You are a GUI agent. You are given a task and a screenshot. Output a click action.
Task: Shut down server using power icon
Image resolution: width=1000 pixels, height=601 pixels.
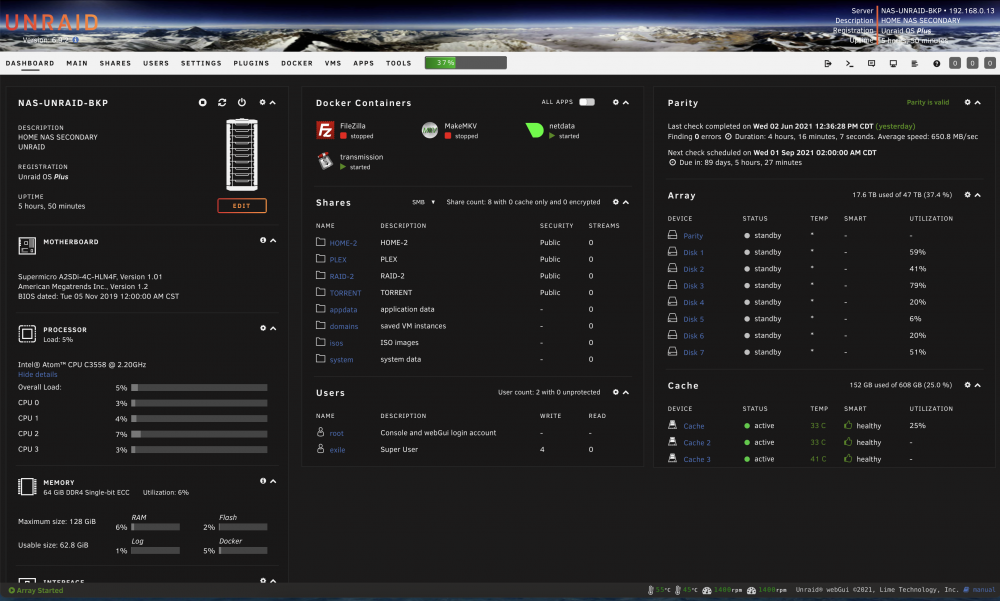[x=242, y=103]
